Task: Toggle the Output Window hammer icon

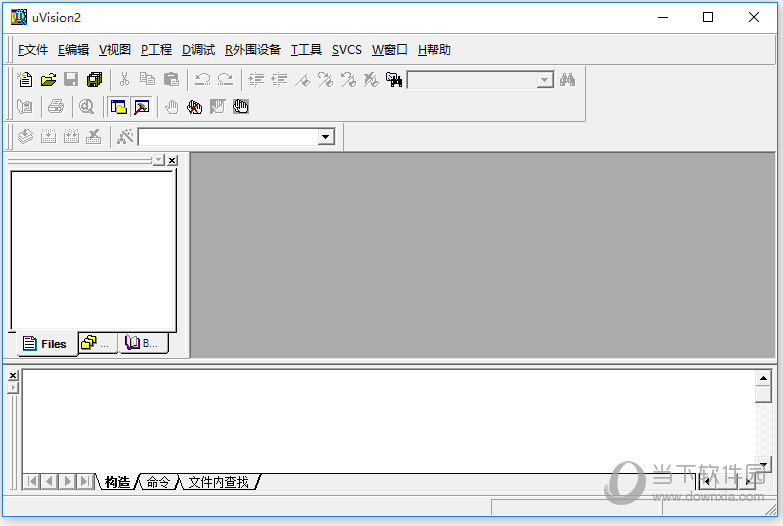Action: pyautogui.click(x=142, y=106)
